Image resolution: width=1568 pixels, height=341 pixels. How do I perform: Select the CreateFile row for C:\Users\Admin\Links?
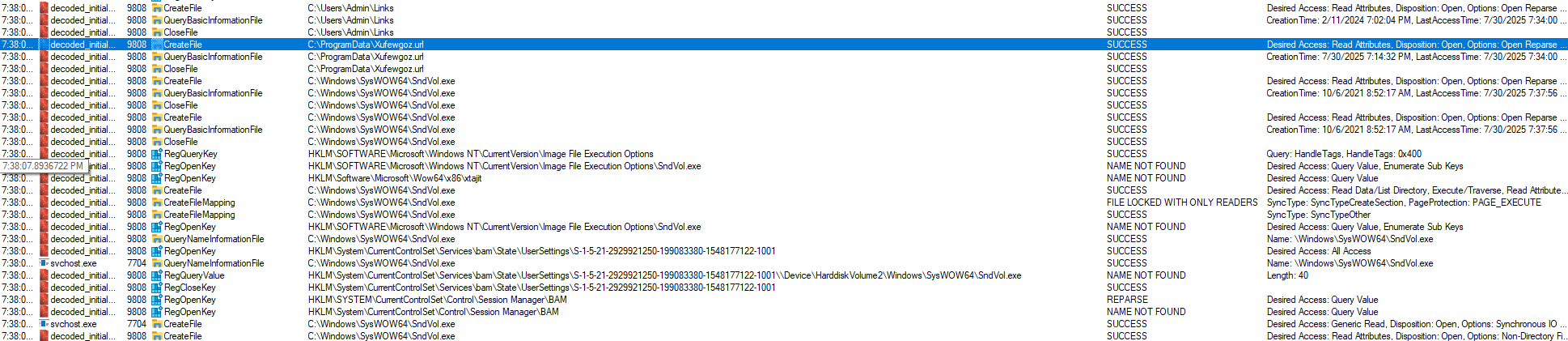tap(183, 8)
